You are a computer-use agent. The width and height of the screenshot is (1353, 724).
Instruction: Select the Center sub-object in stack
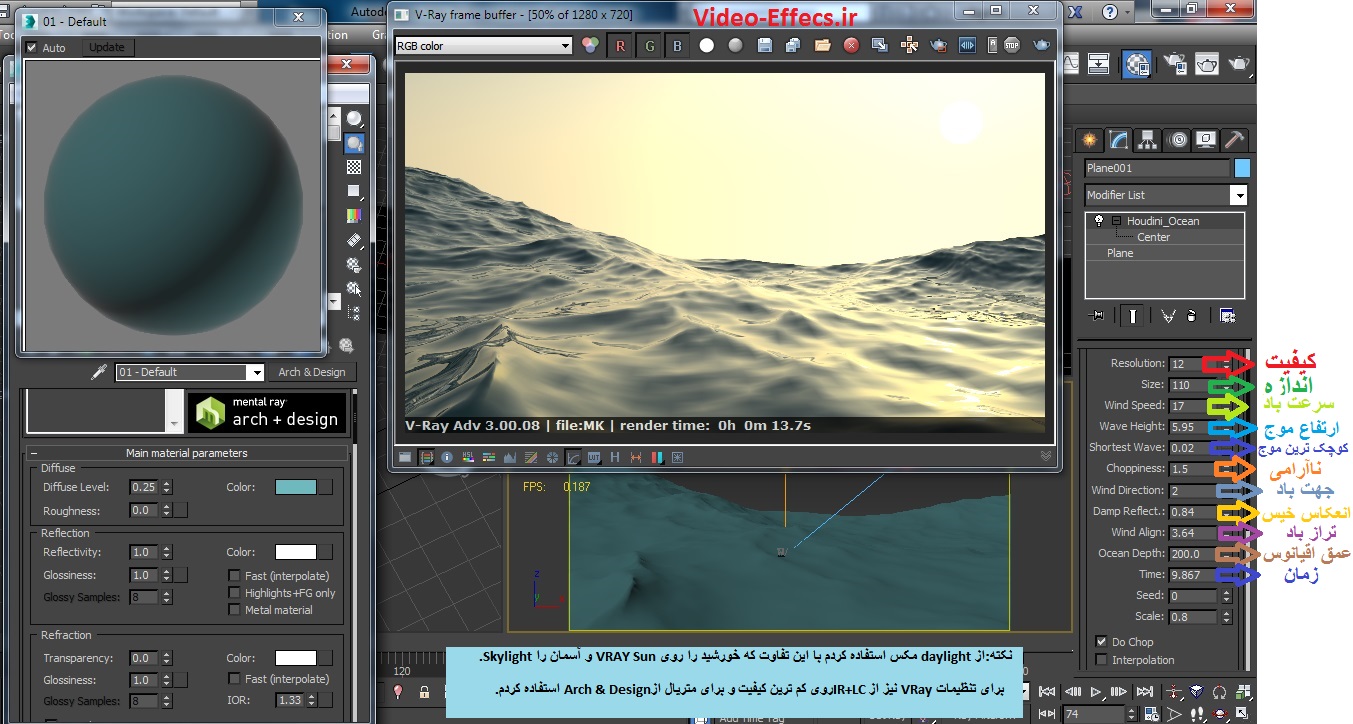pos(1153,237)
